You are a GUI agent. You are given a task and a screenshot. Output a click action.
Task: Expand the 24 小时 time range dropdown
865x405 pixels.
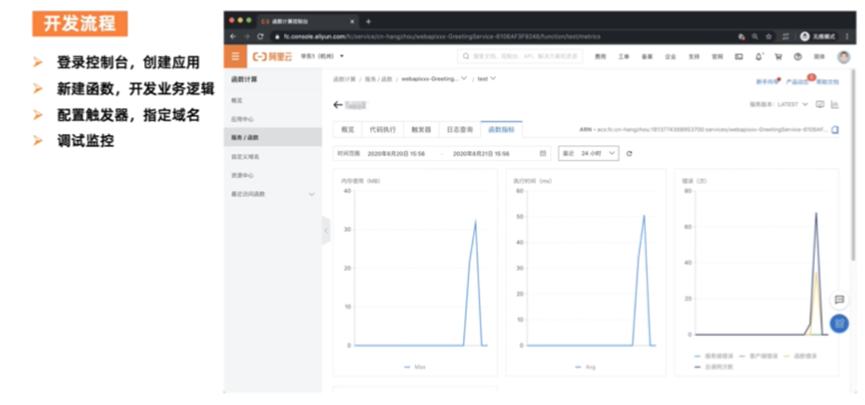click(x=589, y=153)
